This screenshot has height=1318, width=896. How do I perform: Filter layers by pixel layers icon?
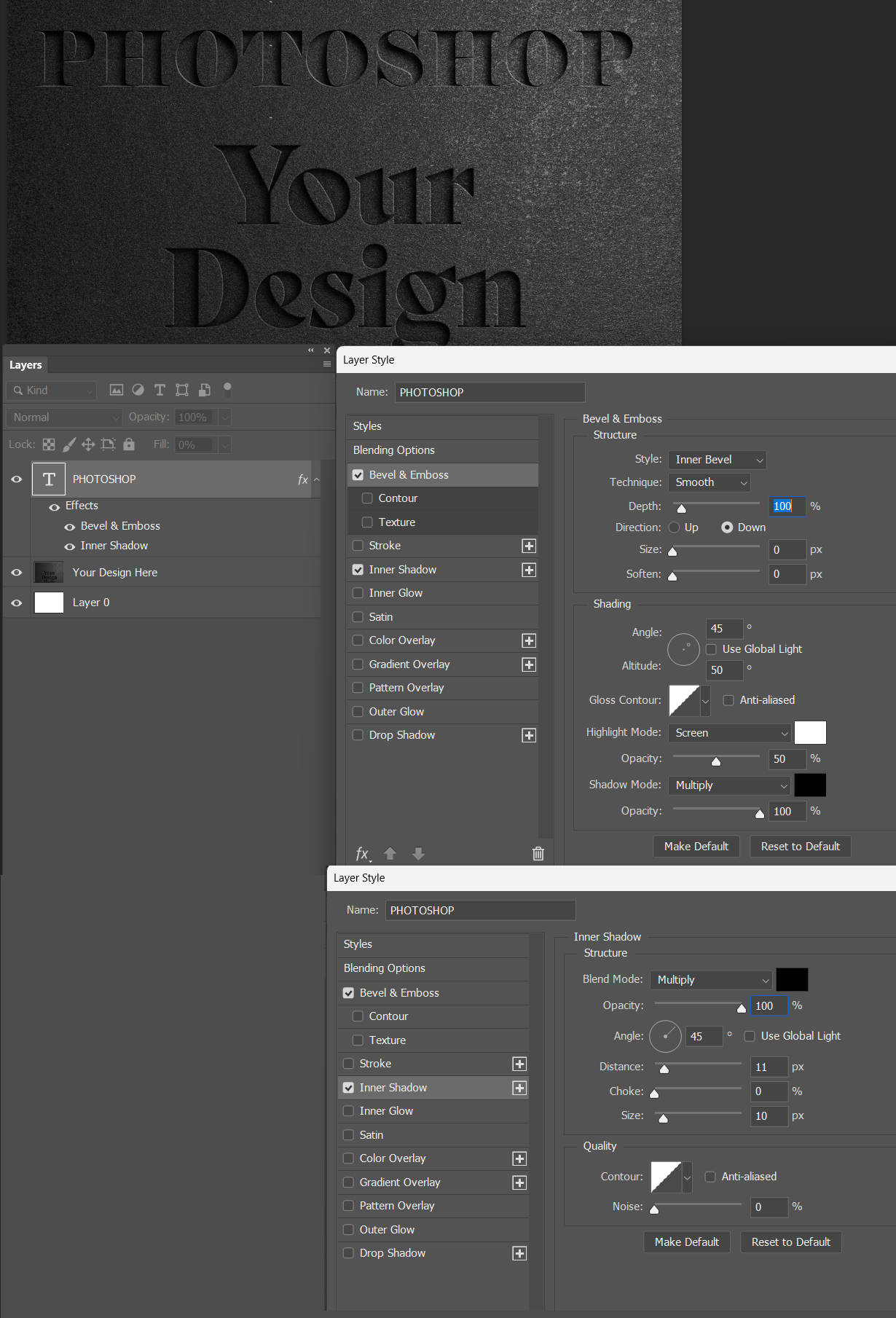pyautogui.click(x=117, y=390)
